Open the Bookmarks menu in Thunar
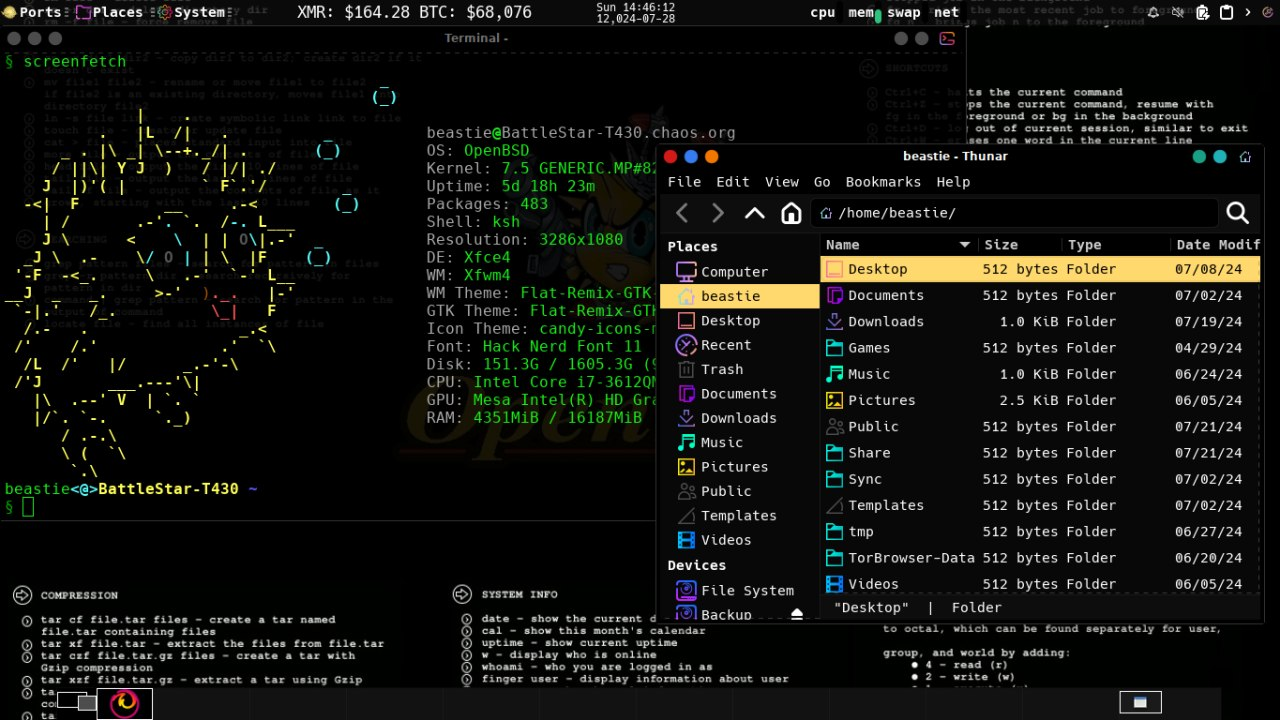The width and height of the screenshot is (1280, 720). tap(883, 182)
